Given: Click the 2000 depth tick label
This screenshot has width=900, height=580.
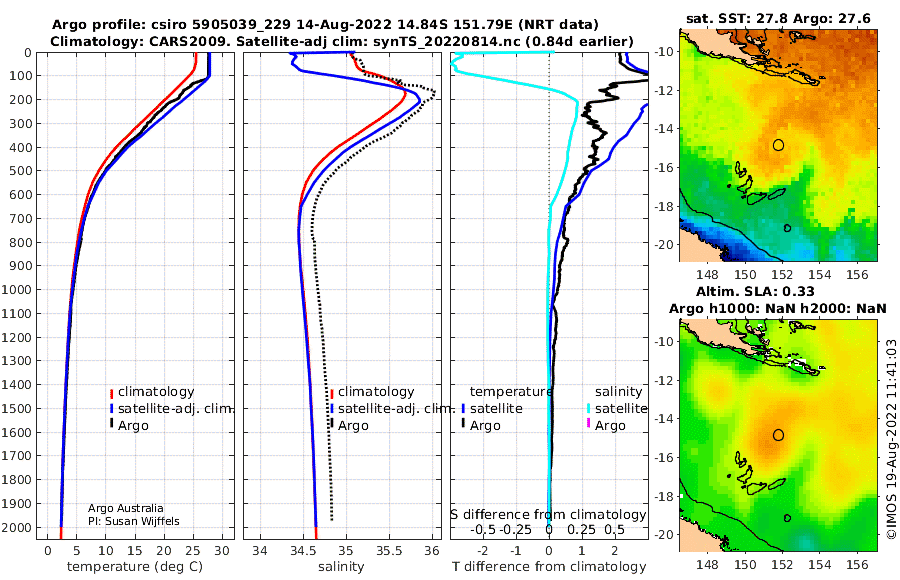Looking at the screenshot, I should tap(16, 527).
